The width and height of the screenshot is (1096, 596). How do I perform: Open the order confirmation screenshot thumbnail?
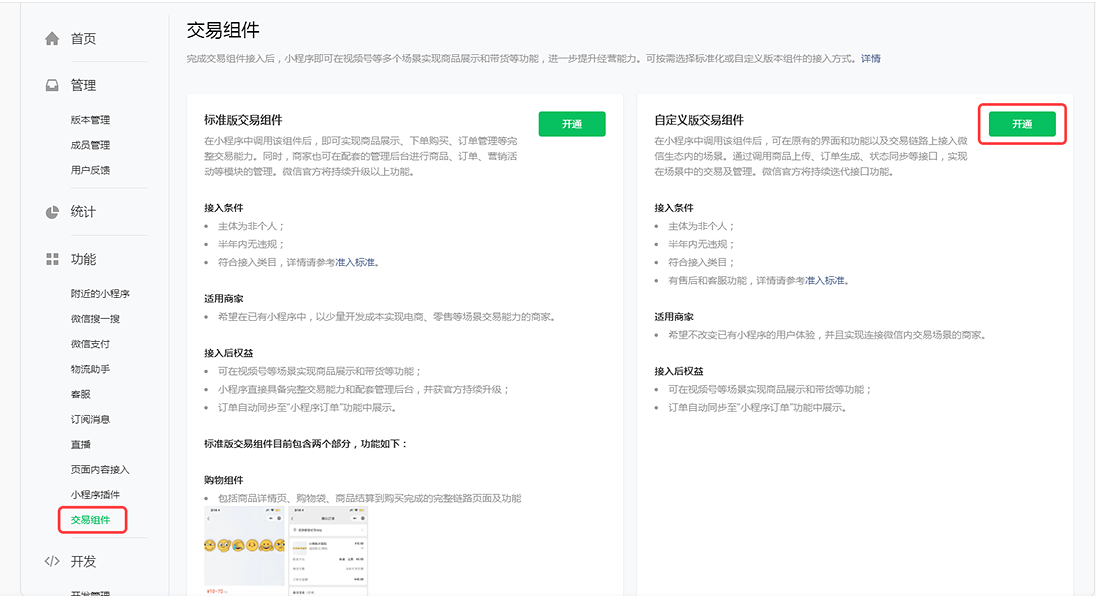[328, 551]
